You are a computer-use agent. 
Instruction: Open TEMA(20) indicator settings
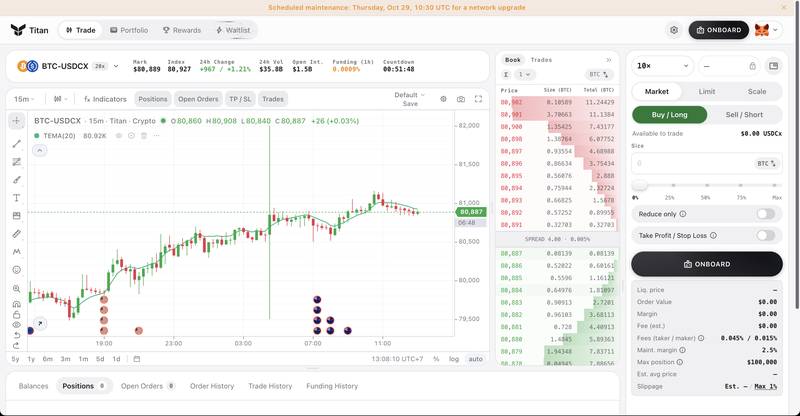click(131, 136)
